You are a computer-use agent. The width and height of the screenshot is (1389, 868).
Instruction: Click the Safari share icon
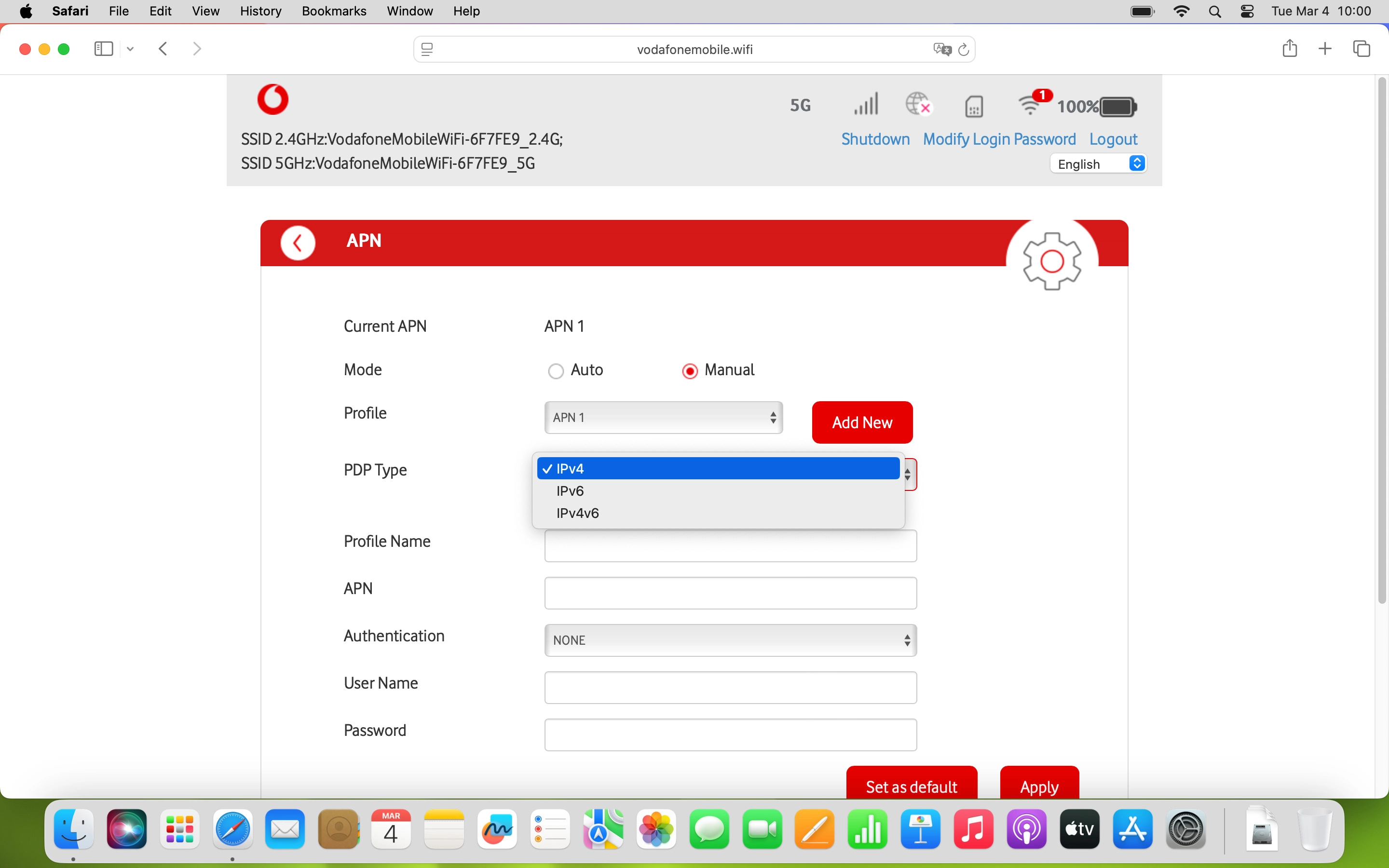[x=1289, y=49]
